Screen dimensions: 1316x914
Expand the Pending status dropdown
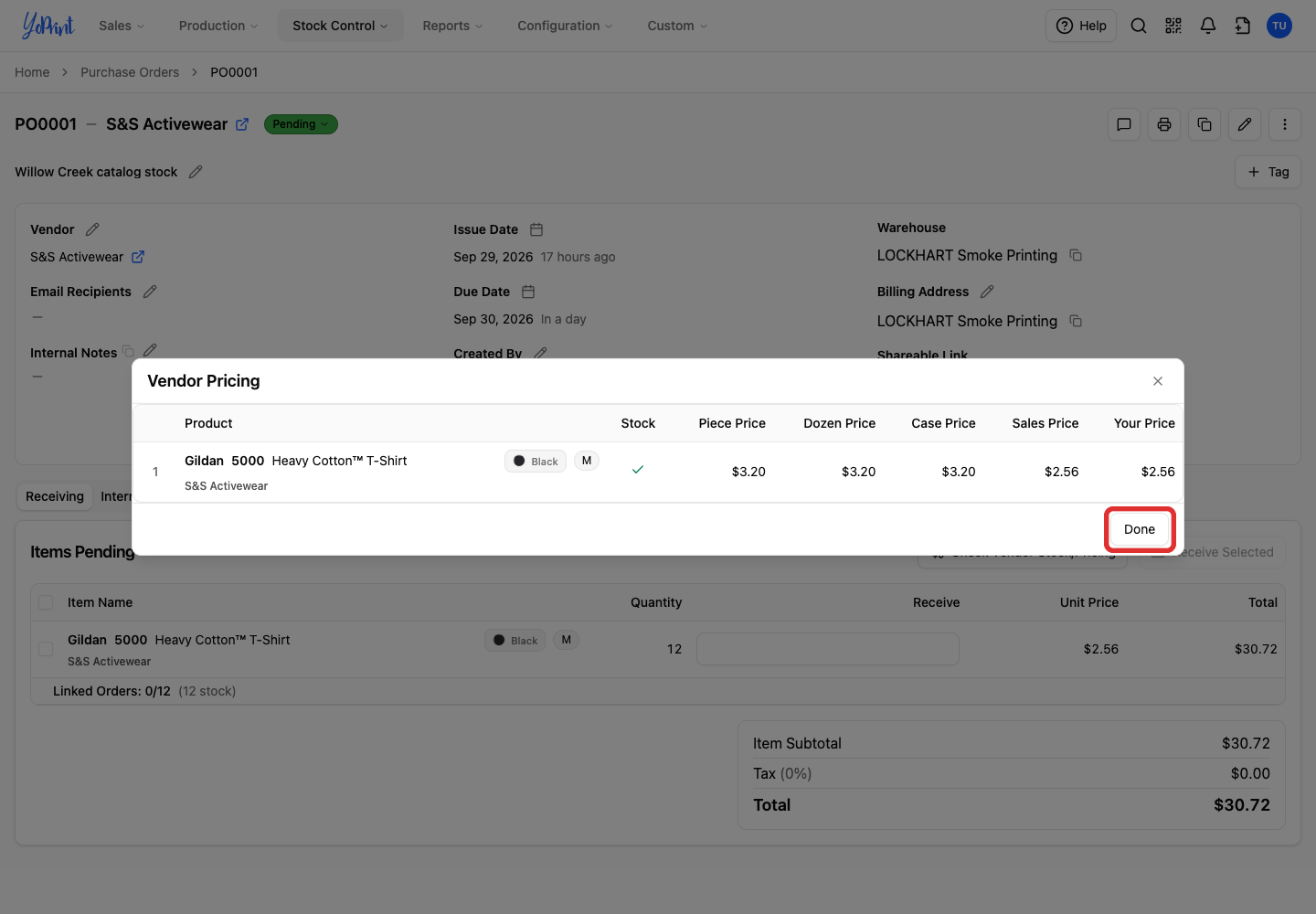click(301, 124)
